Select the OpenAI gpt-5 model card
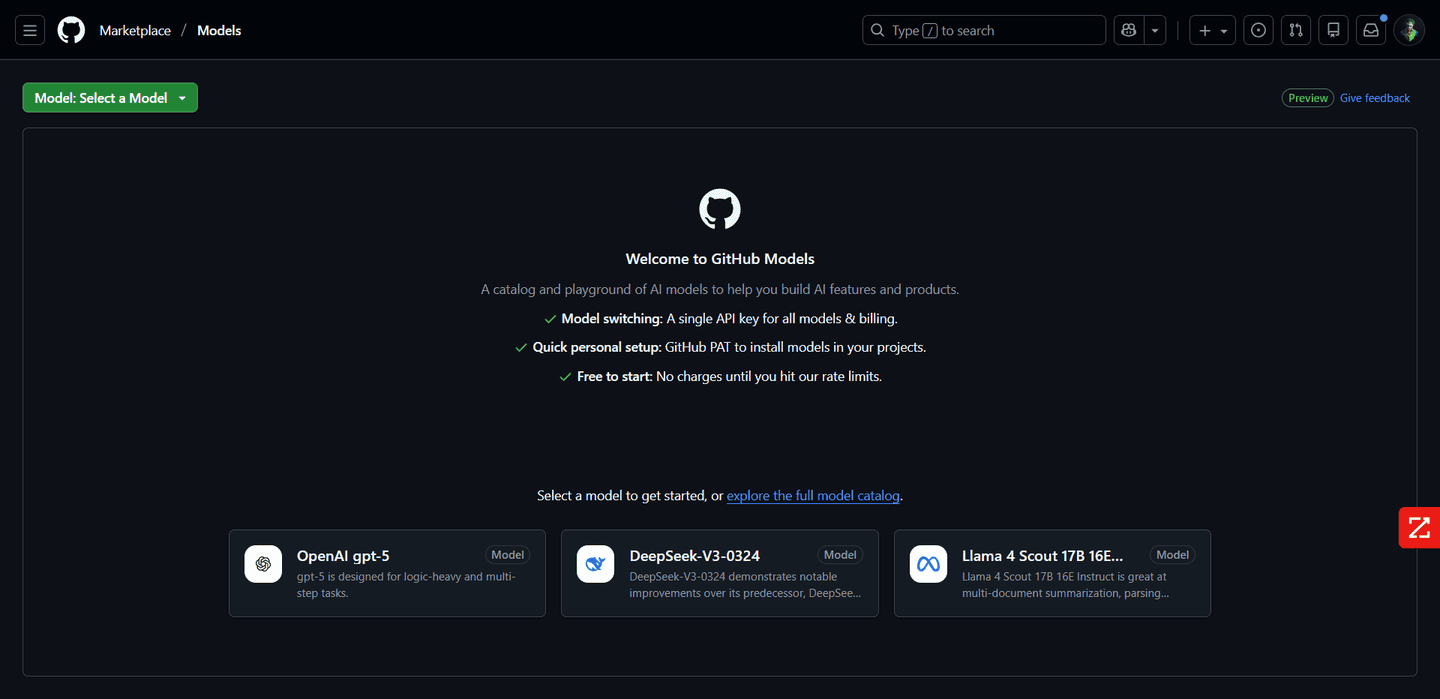 pyautogui.click(x=387, y=573)
